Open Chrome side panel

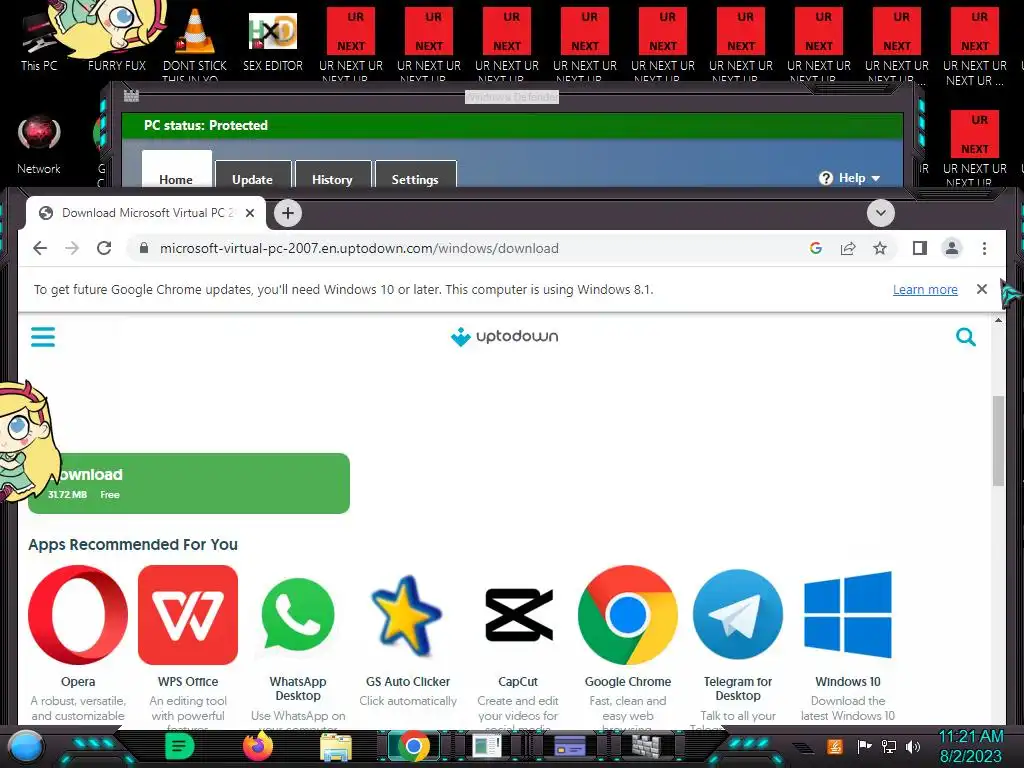coord(920,248)
